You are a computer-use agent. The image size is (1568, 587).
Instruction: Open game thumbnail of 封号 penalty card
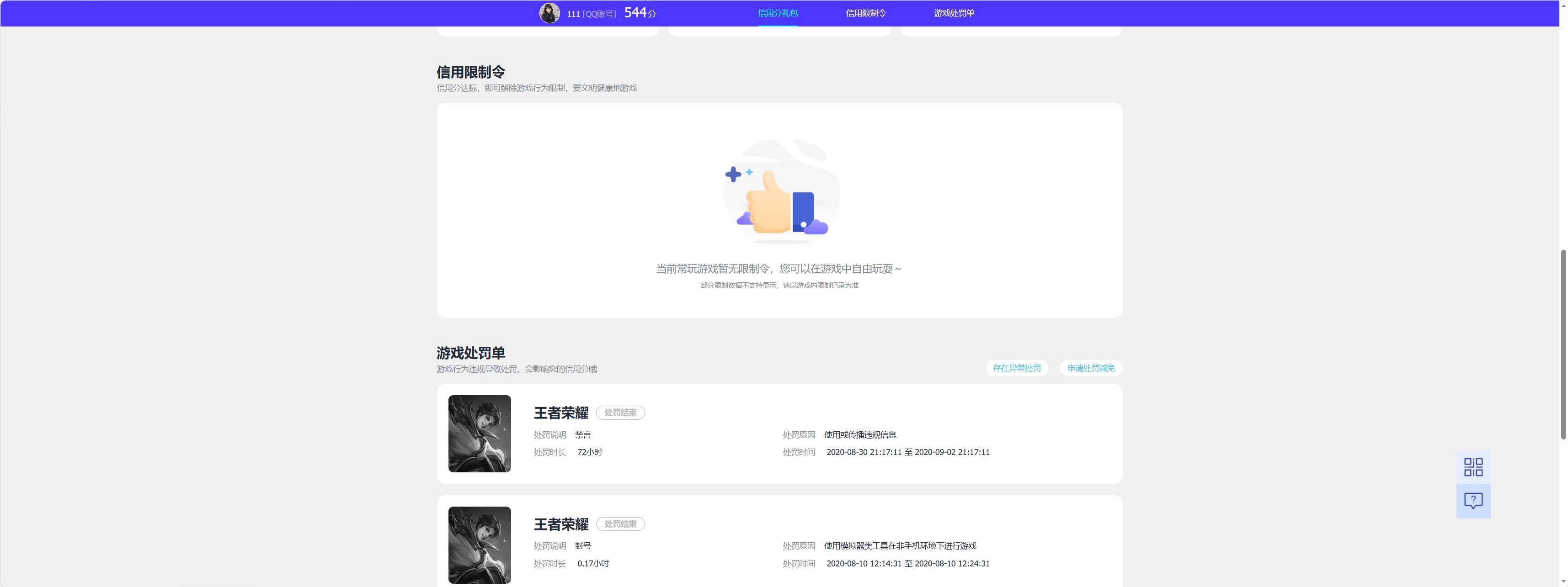(480, 545)
